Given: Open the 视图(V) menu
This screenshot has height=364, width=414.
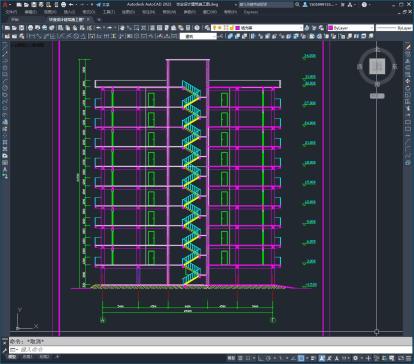Looking at the screenshot, I should (x=50, y=12).
